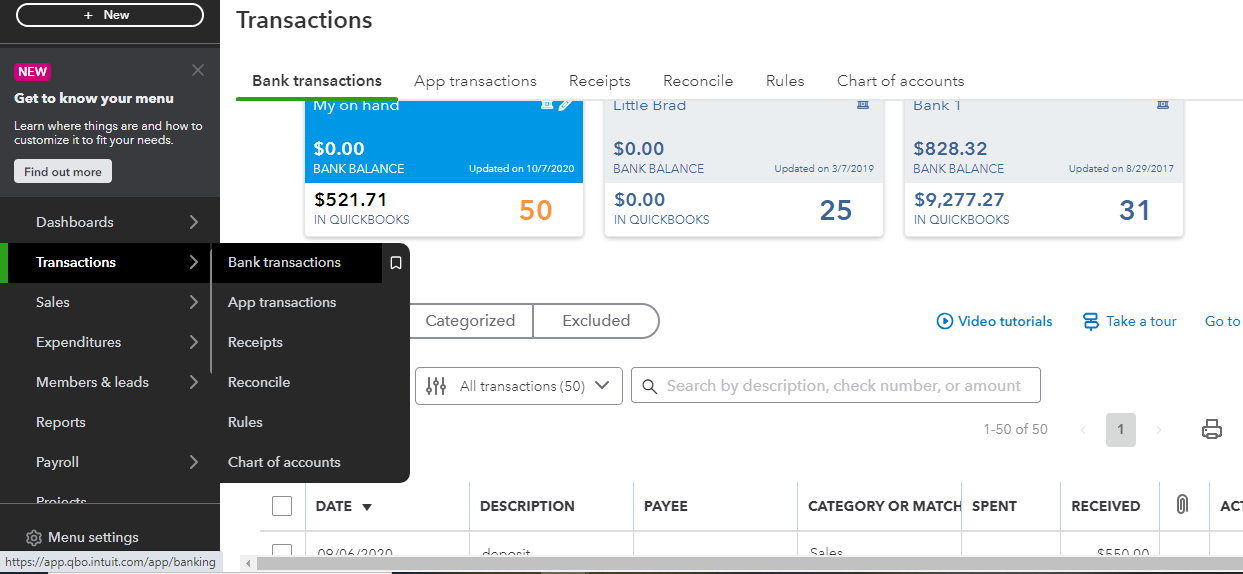Click the Find out more button
This screenshot has width=1243, height=574.
click(x=63, y=172)
